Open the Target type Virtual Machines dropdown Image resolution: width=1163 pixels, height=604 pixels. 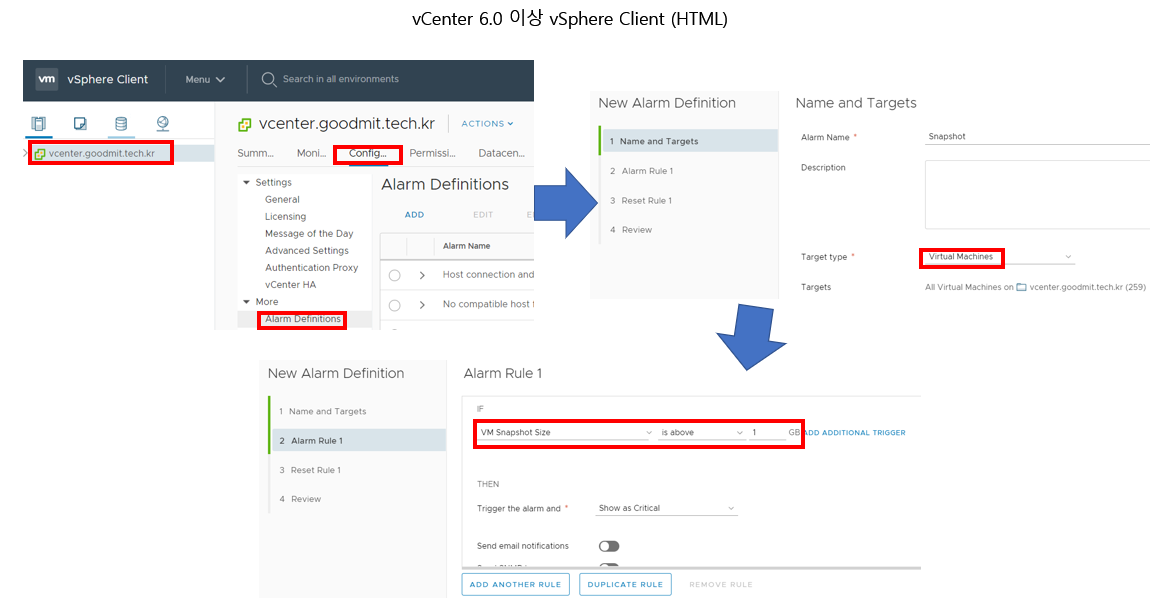tap(999, 257)
